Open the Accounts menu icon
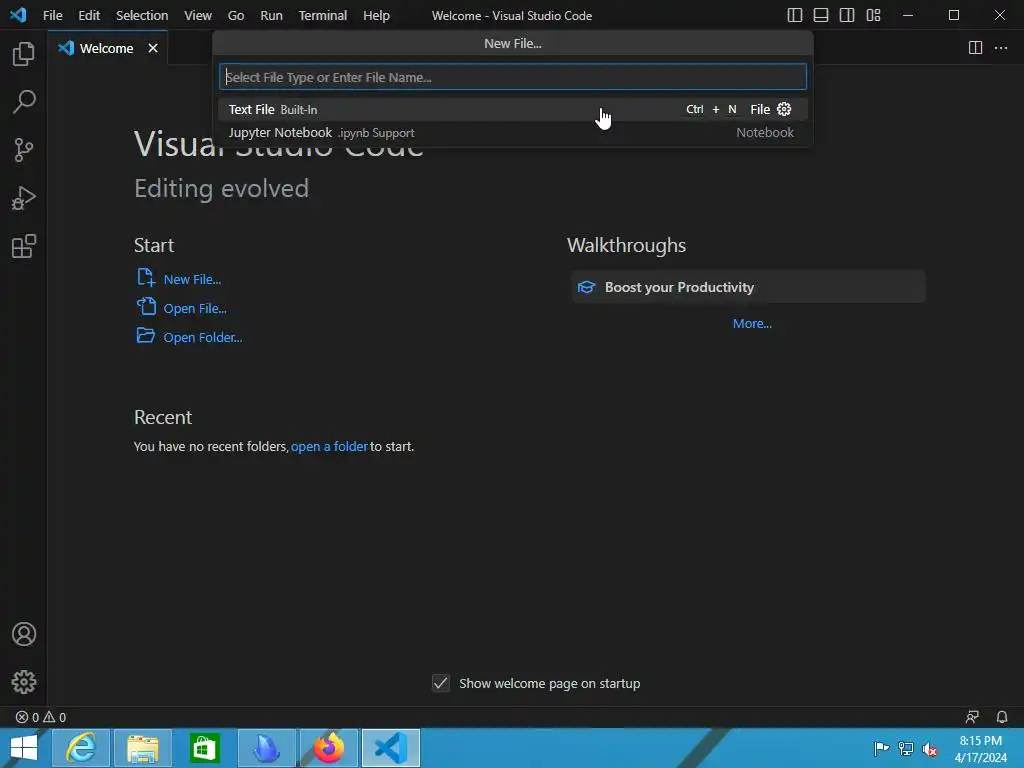 click(24, 634)
